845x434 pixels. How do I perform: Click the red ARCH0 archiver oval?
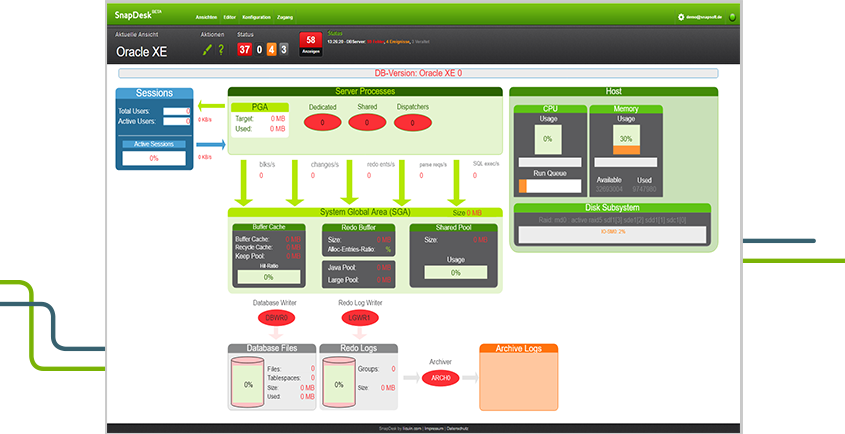click(x=440, y=378)
